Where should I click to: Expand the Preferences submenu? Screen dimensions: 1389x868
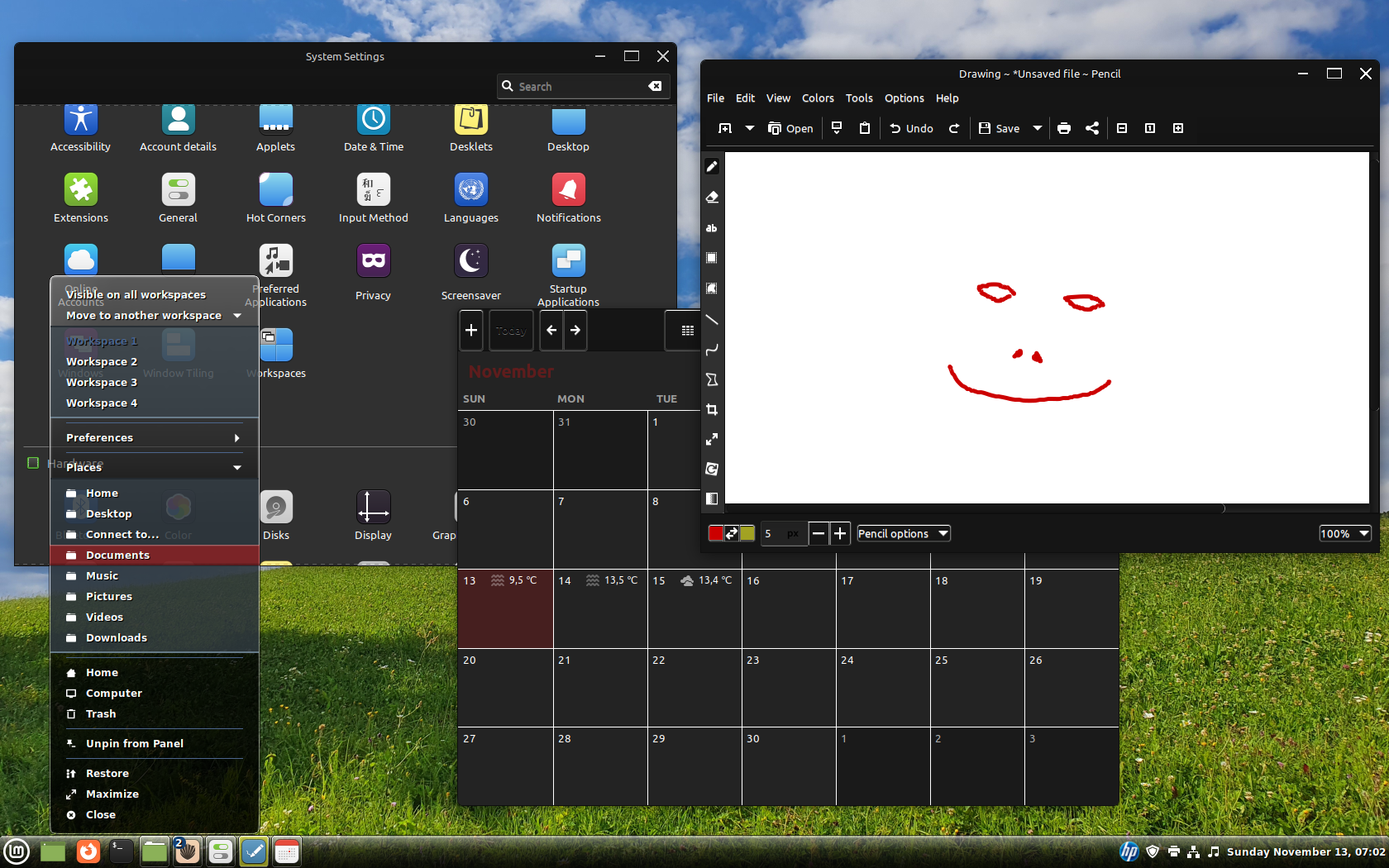pos(154,437)
